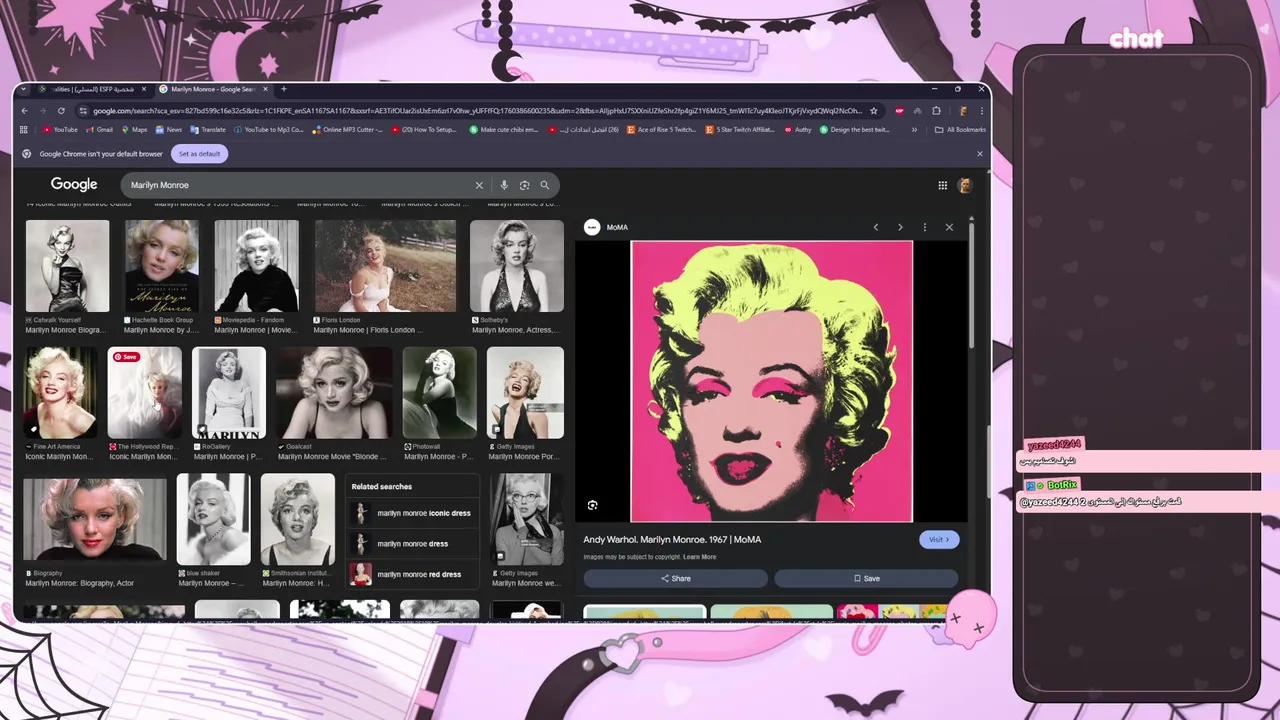Open tab search dropdown arrow

pos(23,89)
